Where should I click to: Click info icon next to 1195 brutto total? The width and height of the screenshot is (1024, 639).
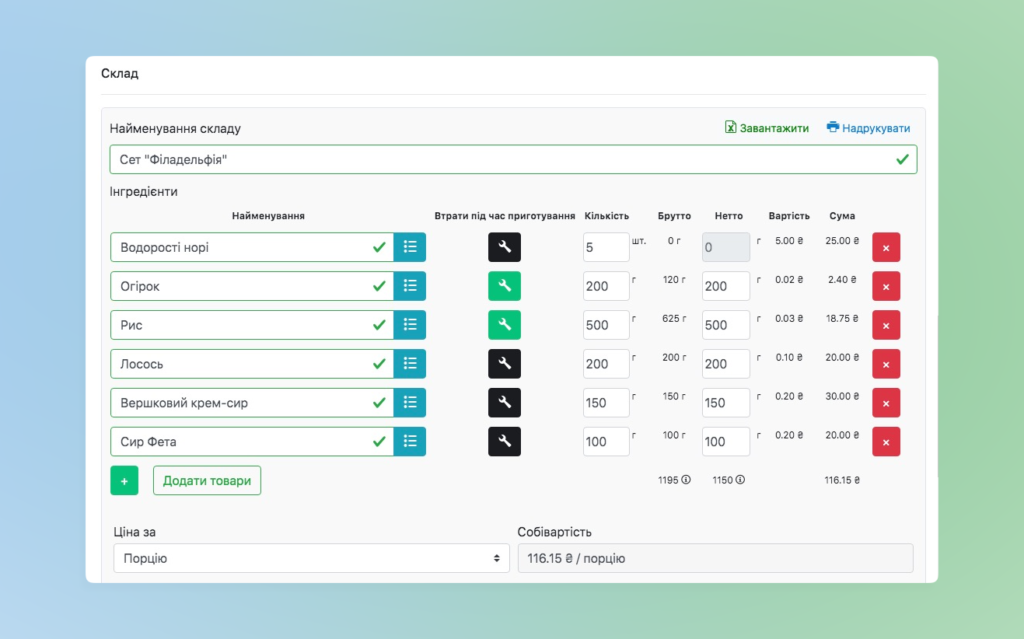[x=686, y=480]
